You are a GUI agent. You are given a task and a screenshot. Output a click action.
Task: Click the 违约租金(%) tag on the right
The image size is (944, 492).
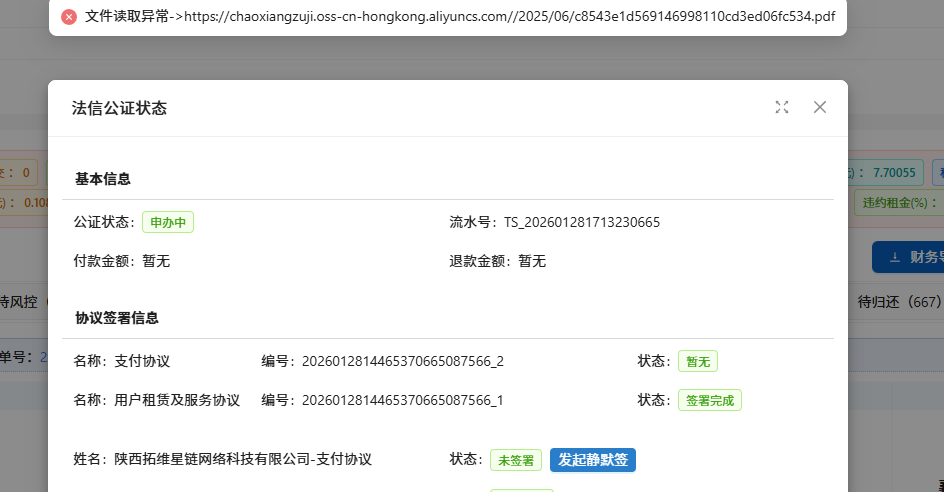pos(898,201)
